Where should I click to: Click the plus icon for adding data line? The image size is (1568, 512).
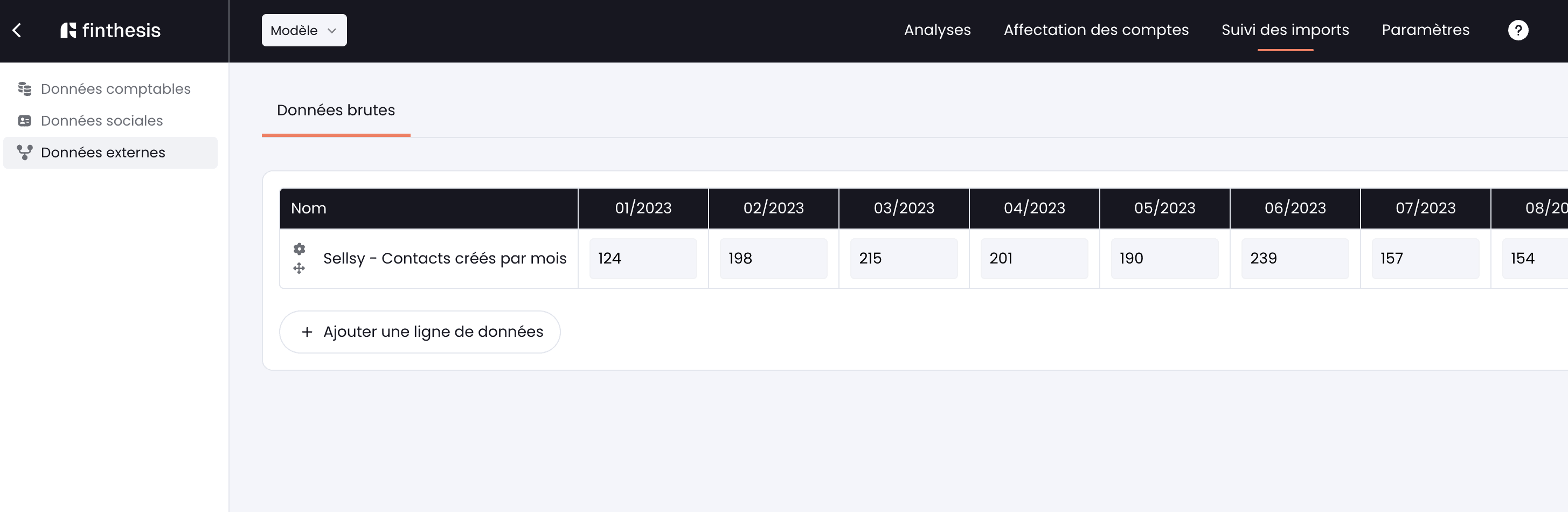click(307, 332)
